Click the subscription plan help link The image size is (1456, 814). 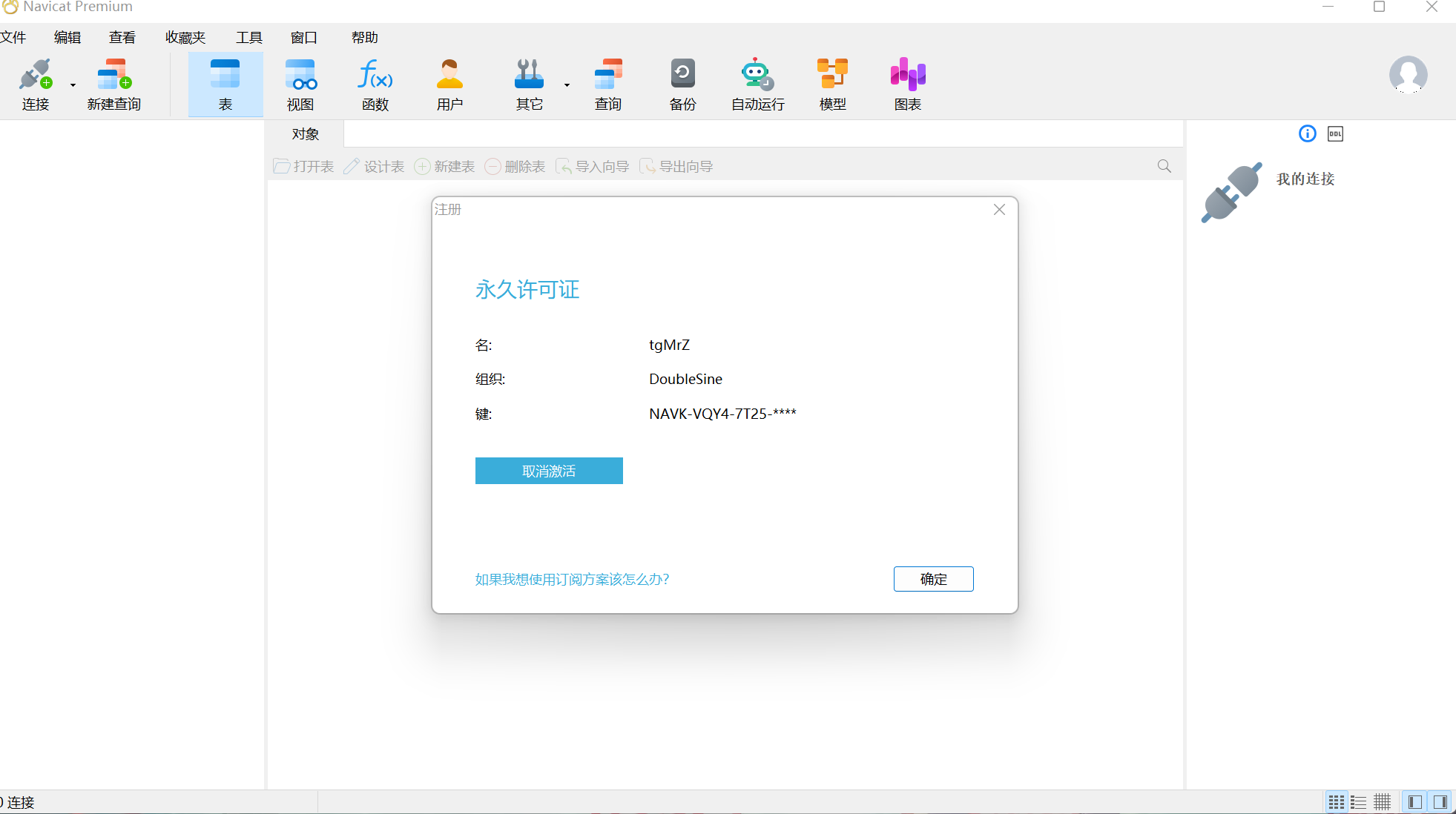(572, 579)
